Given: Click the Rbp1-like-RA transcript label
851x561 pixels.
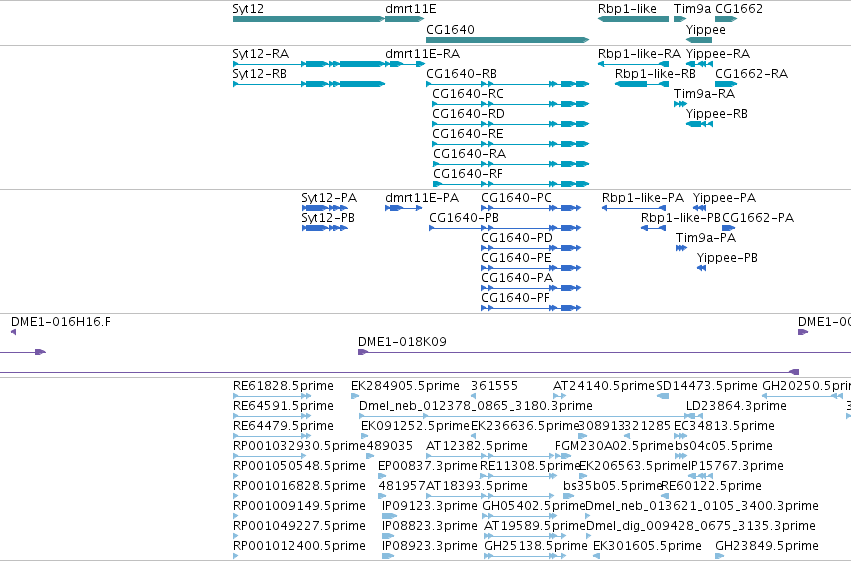Looking at the screenshot, I should [639, 54].
